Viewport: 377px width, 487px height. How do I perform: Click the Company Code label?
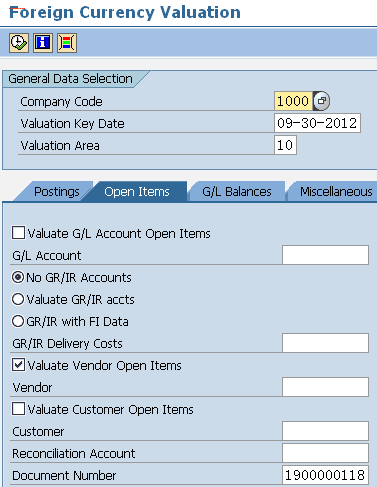(x=61, y=102)
